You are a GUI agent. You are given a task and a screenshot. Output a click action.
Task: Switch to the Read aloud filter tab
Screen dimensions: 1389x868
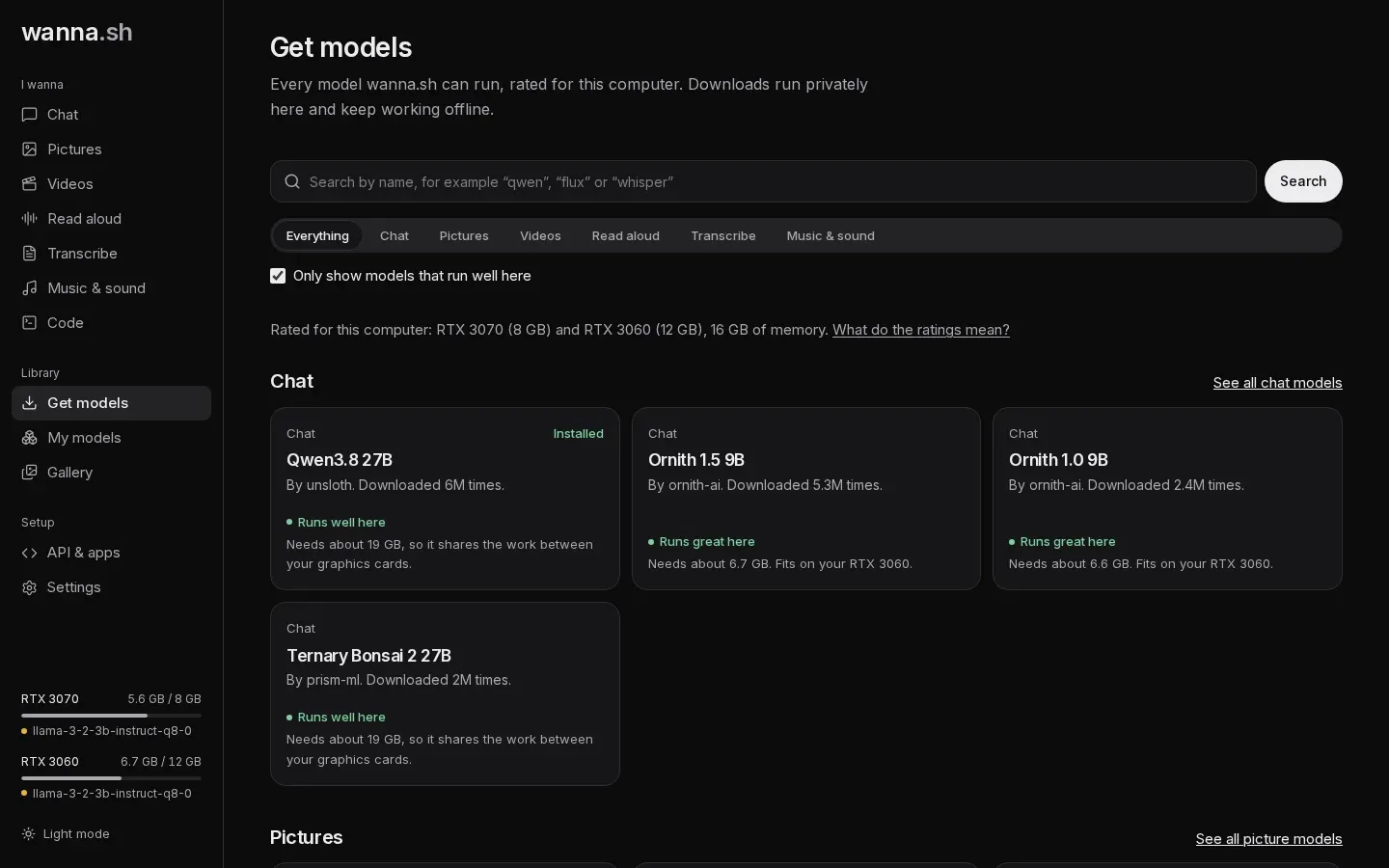[626, 235]
